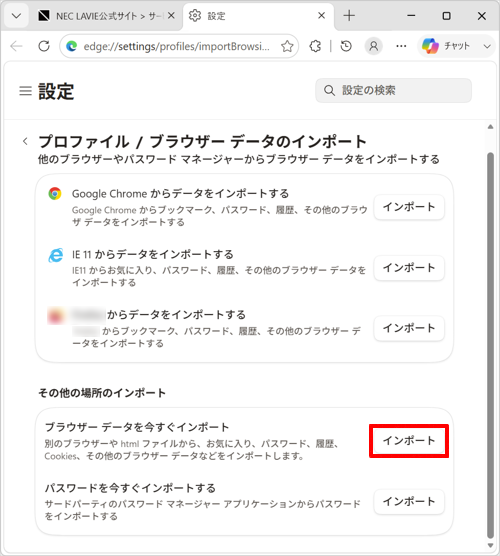Screen dimensions: 500x556
Task: Click the プロファイル / ブラウザー データのインポート heading
Action: (x=202, y=141)
